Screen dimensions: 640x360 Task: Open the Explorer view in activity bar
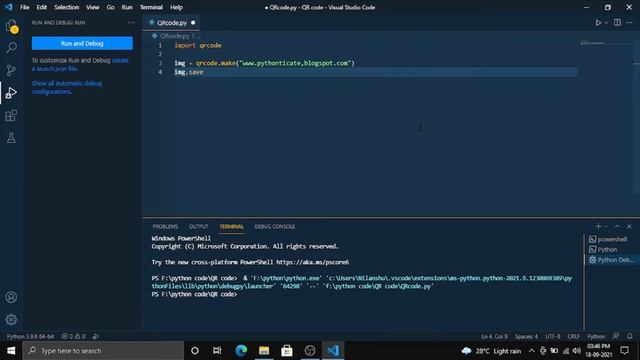coord(11,26)
